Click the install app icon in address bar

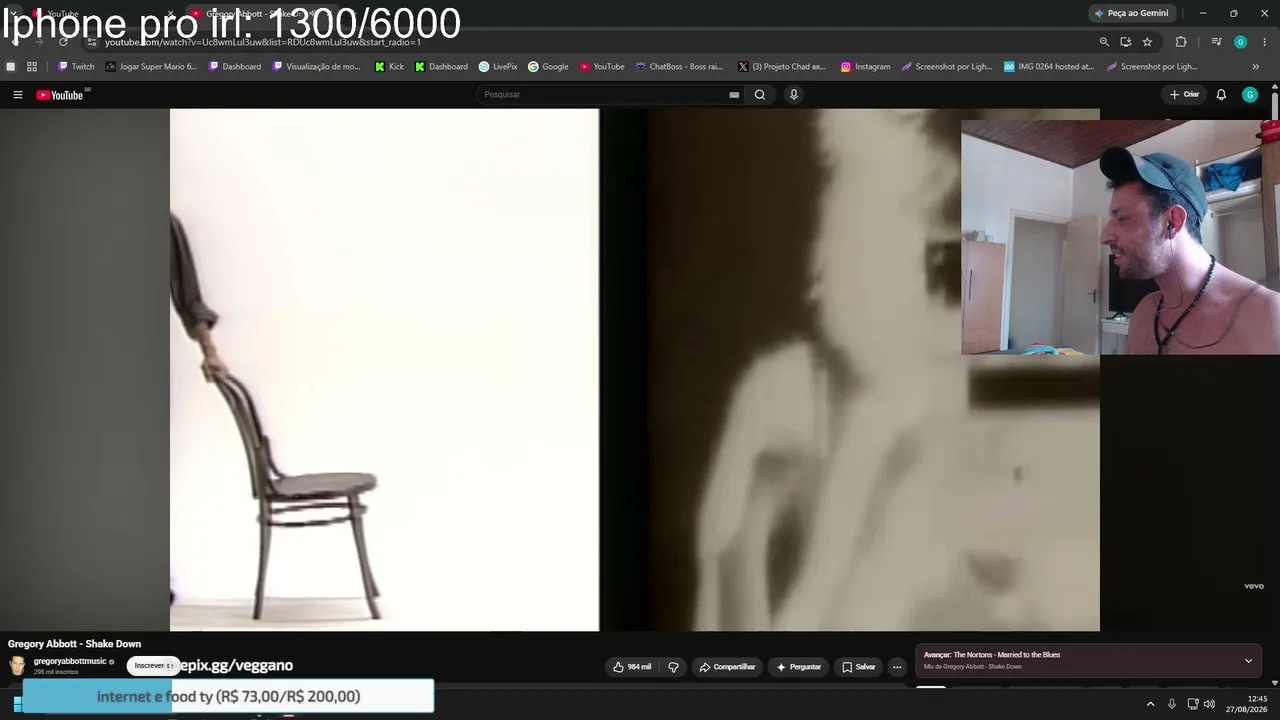(1126, 42)
